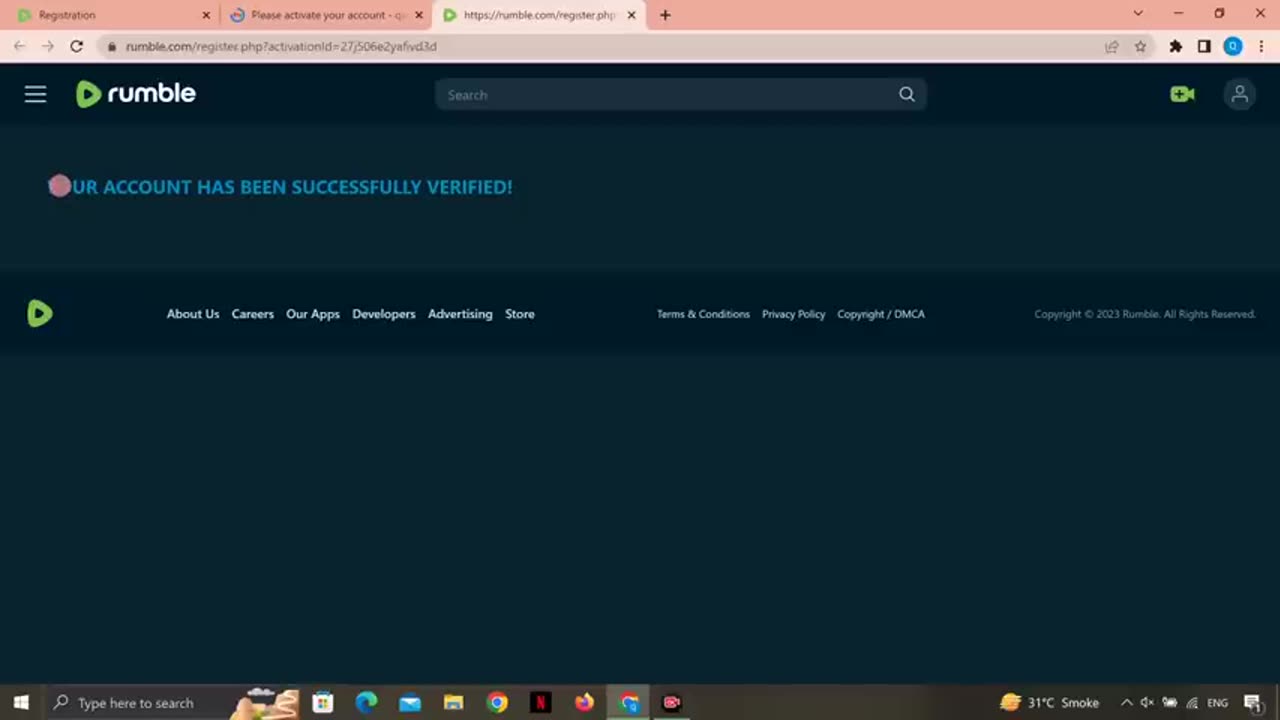Open the Terms & Conditions link
Viewport: 1280px width, 720px height.
coord(703,314)
